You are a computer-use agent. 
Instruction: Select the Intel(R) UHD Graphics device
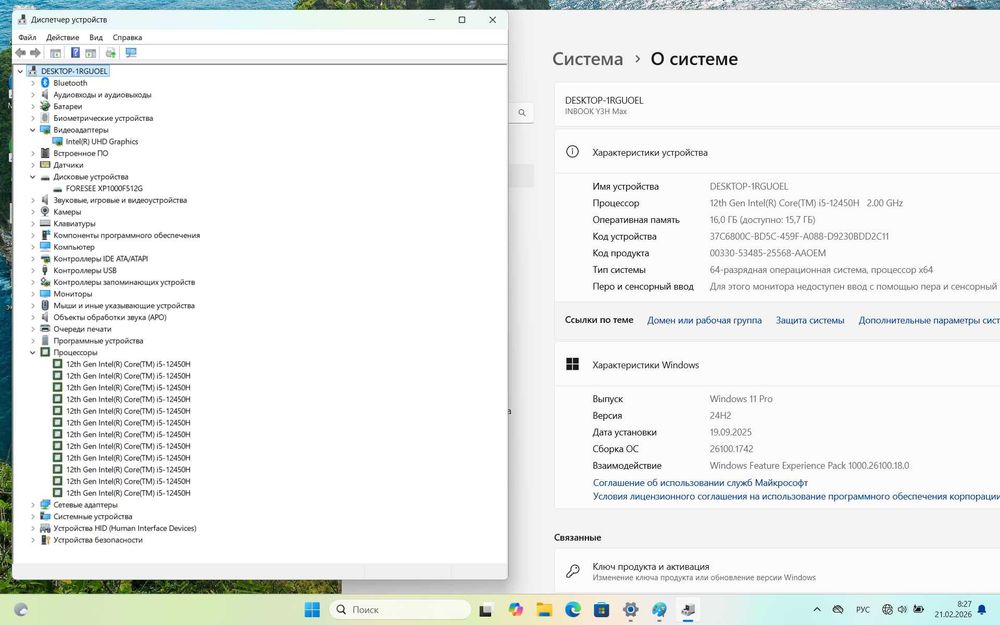coord(101,142)
